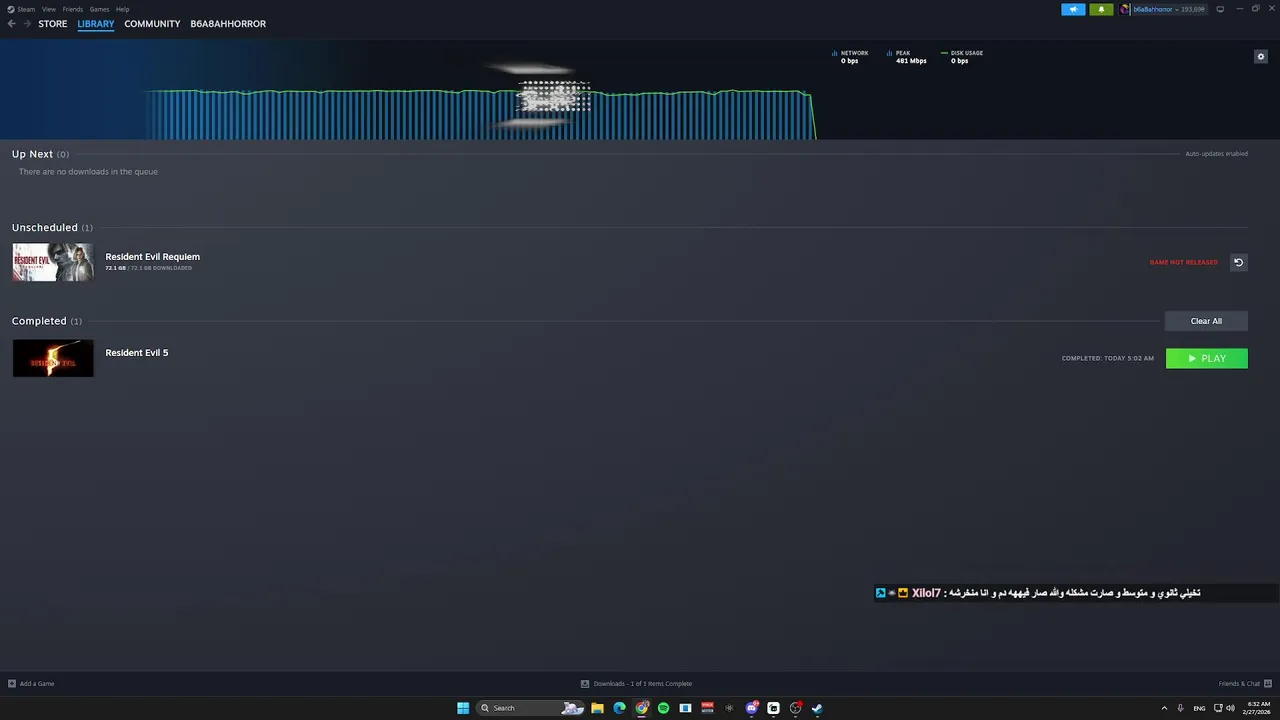Open Chrome from the taskbar
The width and height of the screenshot is (1280, 720).
(x=642, y=708)
